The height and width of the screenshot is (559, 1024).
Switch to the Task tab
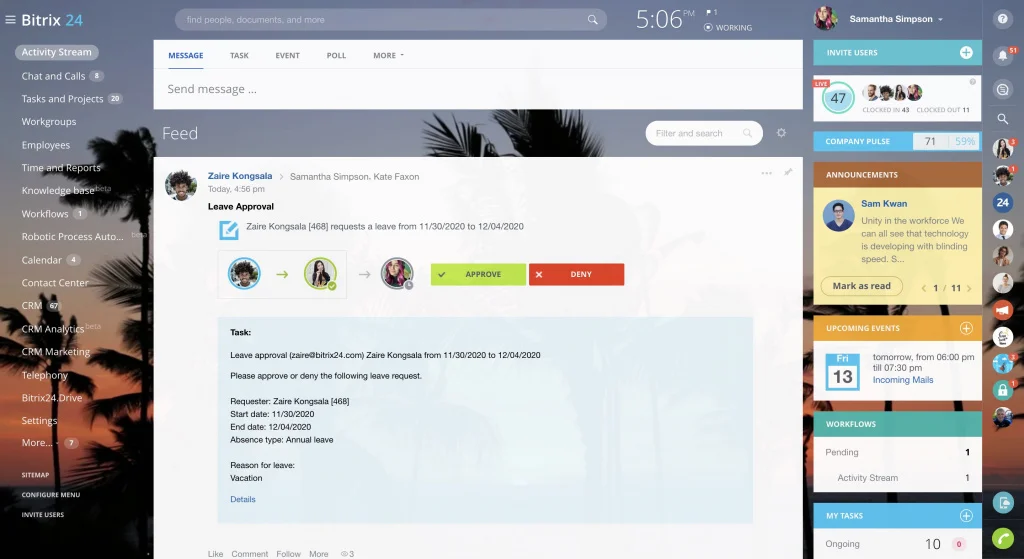239,56
